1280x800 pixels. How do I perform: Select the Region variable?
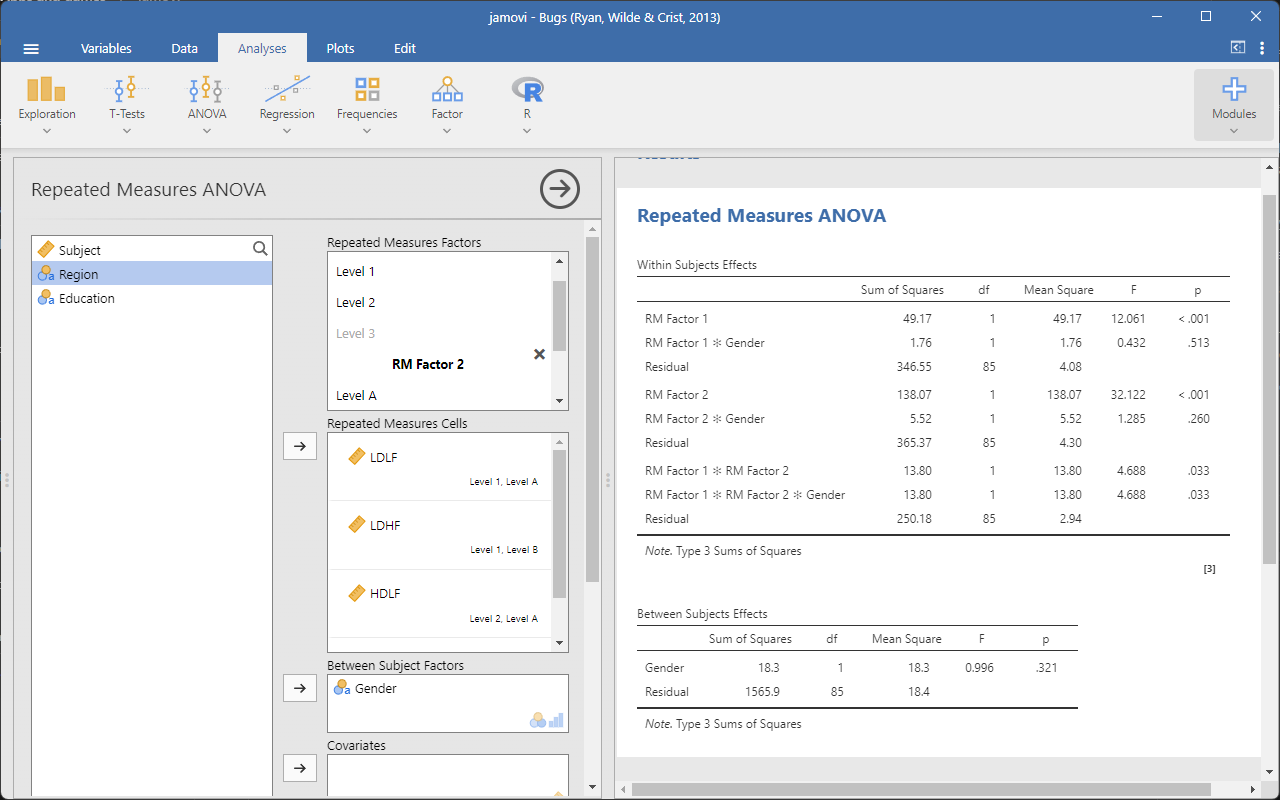tap(152, 274)
